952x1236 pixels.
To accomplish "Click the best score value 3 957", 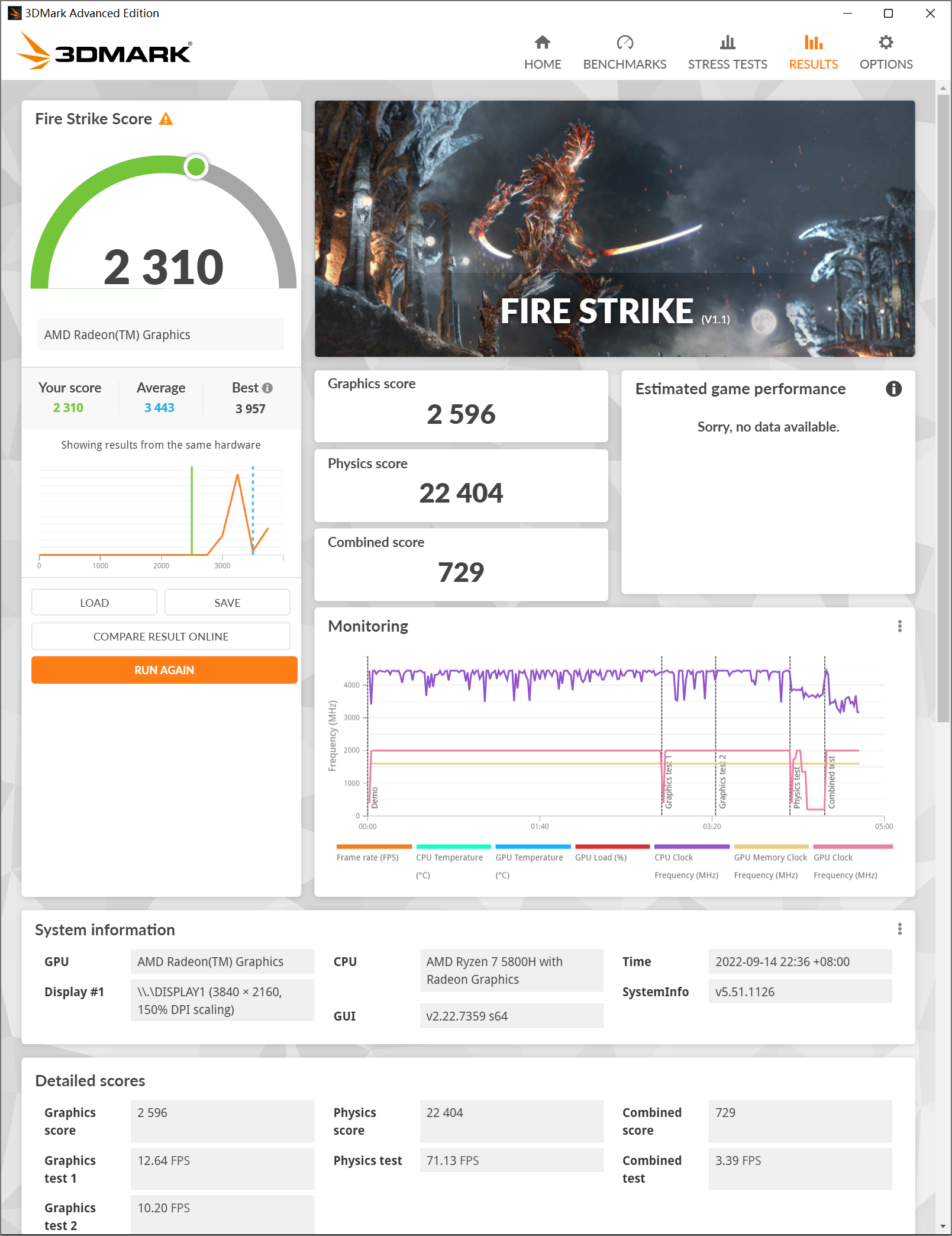I will [250, 408].
